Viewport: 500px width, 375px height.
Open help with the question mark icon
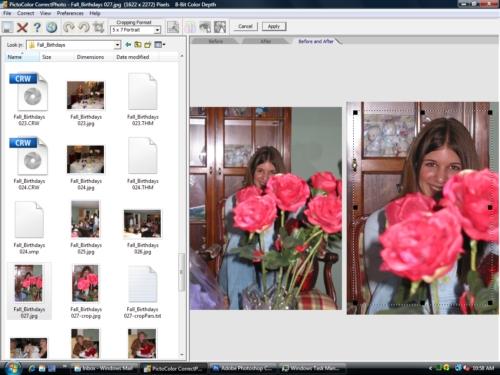pyautogui.click(x=37, y=27)
